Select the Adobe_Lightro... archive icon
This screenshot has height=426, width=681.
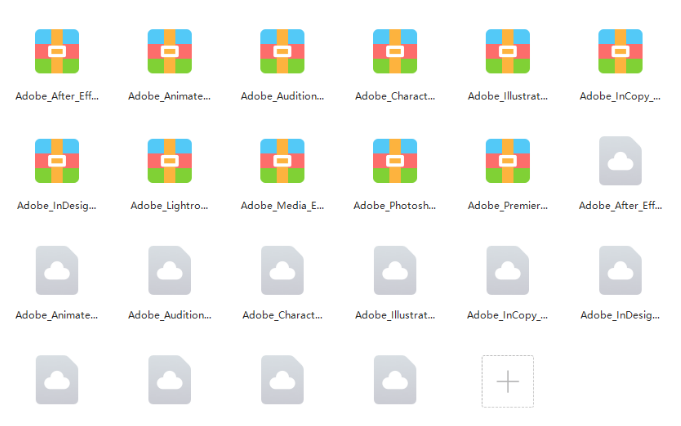pyautogui.click(x=170, y=161)
